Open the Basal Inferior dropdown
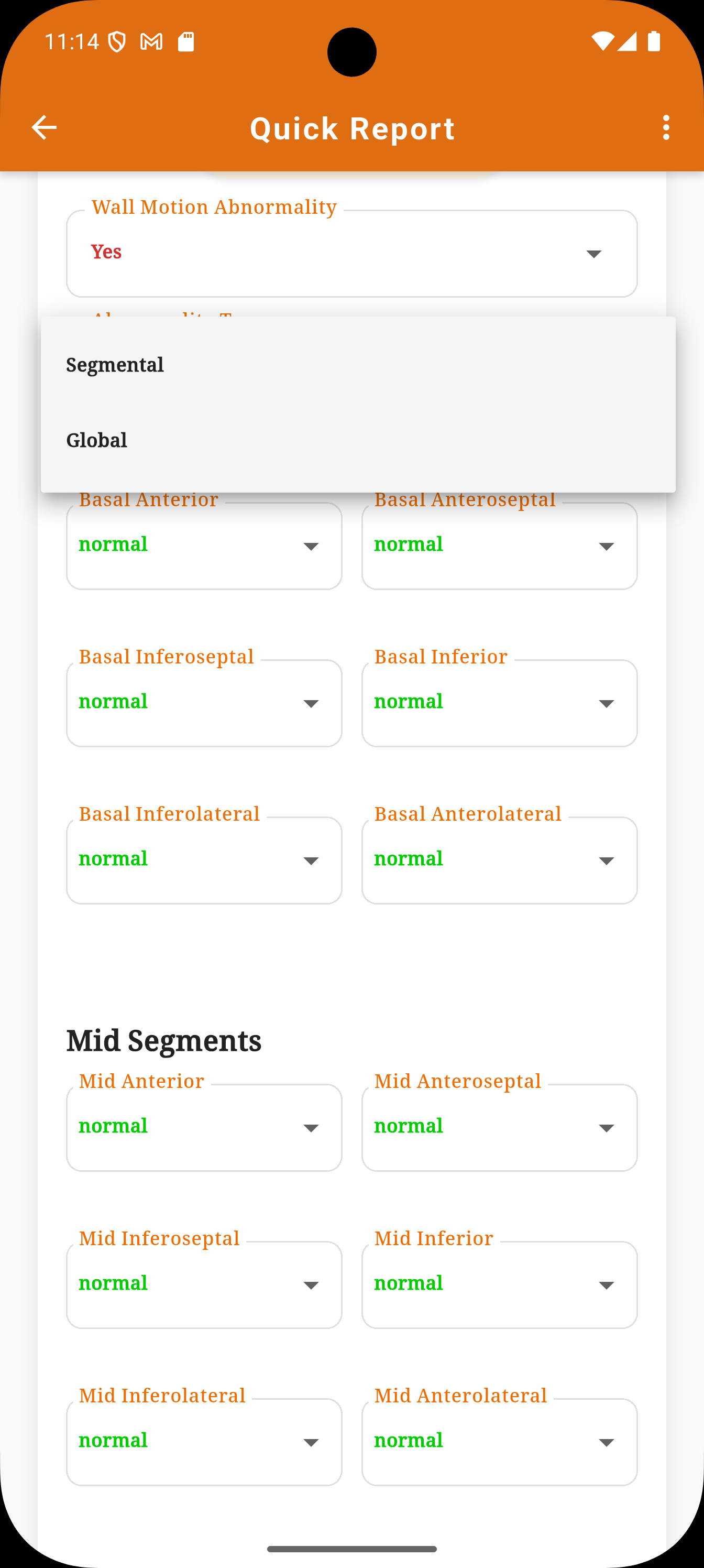Screen dimensions: 704x1568 (x=500, y=703)
